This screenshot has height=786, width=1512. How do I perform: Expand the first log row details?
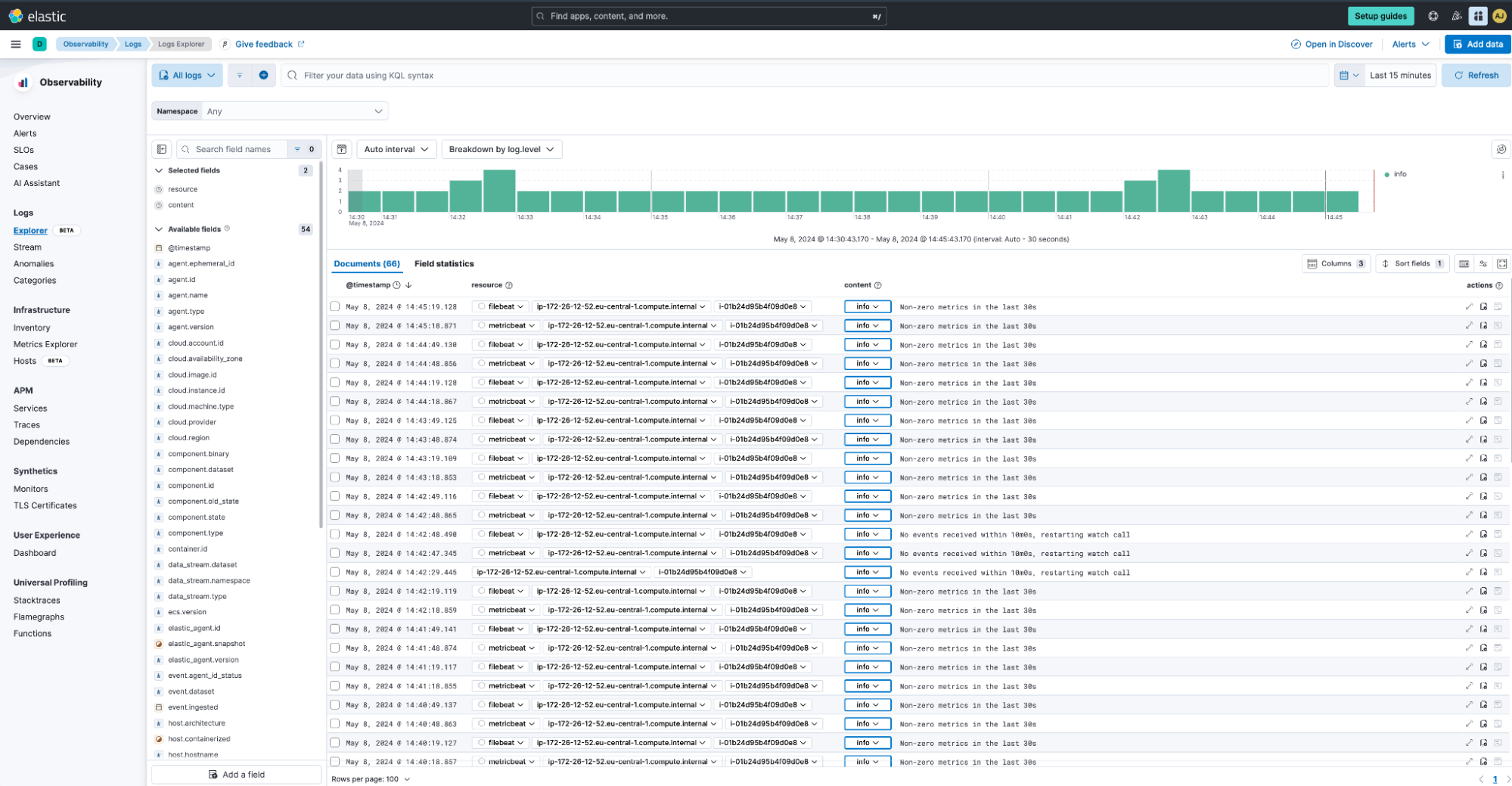point(1469,306)
